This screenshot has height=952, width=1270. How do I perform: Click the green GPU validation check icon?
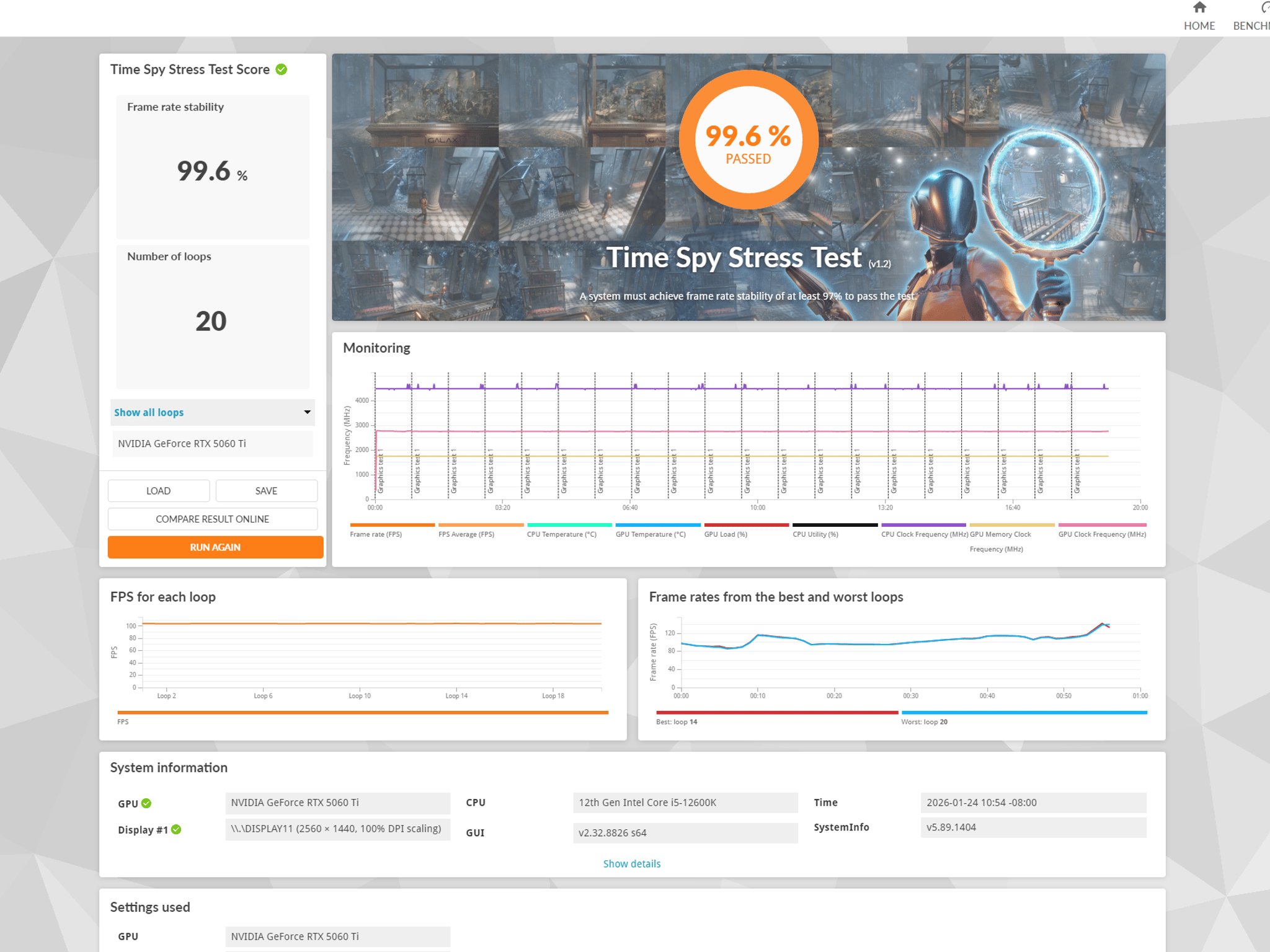coord(146,803)
